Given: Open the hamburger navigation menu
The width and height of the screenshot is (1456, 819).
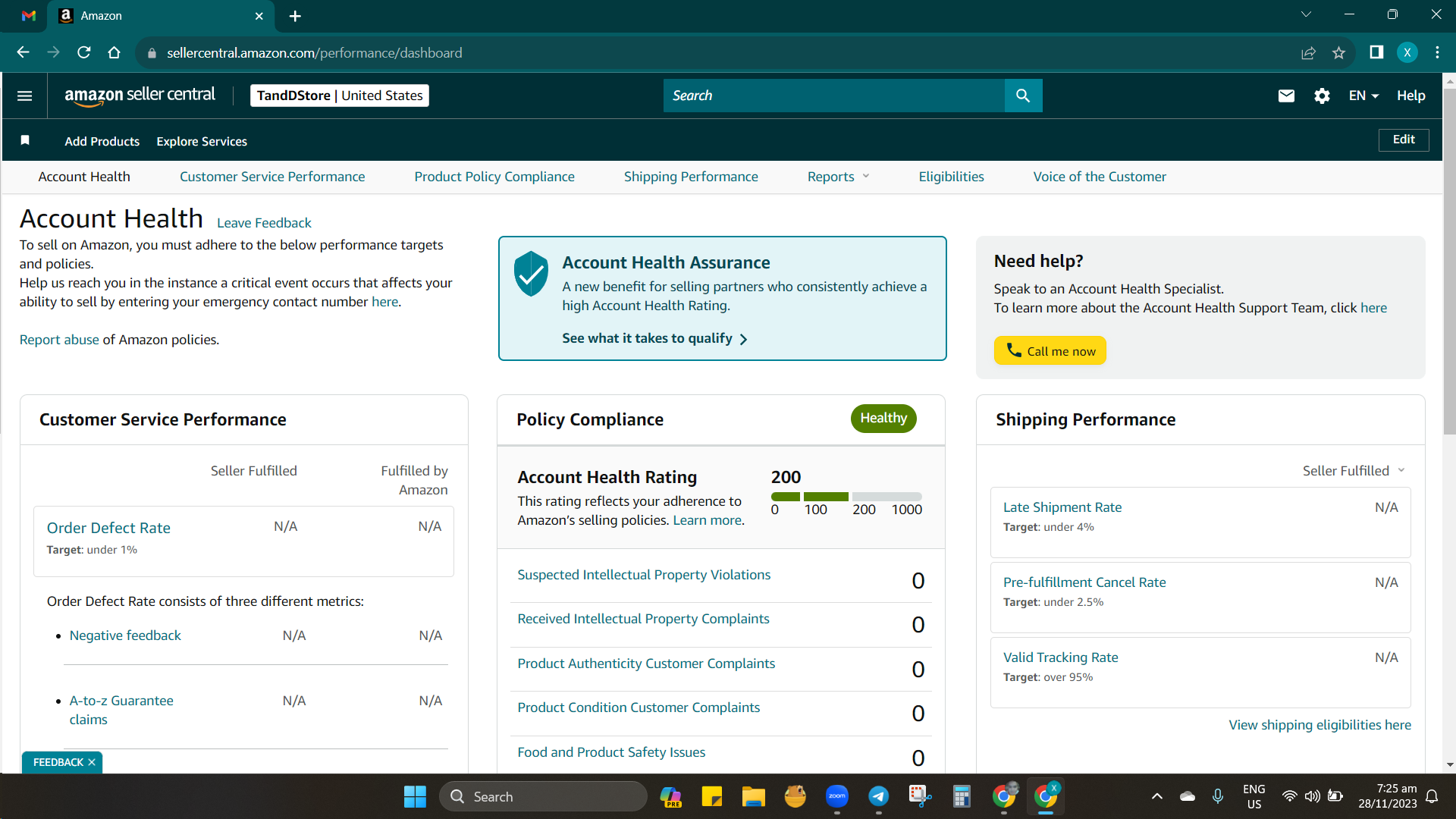Looking at the screenshot, I should 24,96.
